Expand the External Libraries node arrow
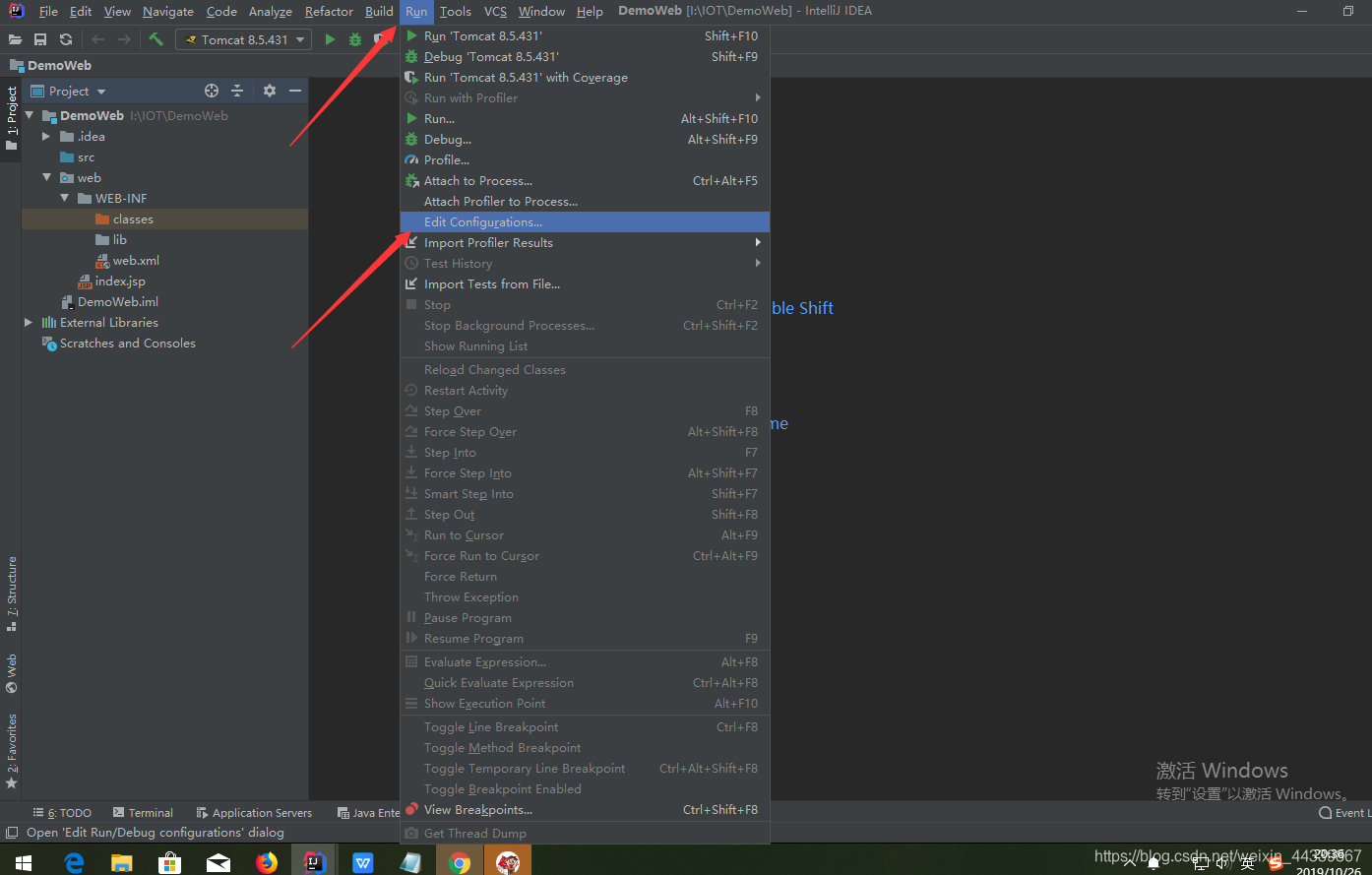The image size is (1372, 875). (29, 322)
